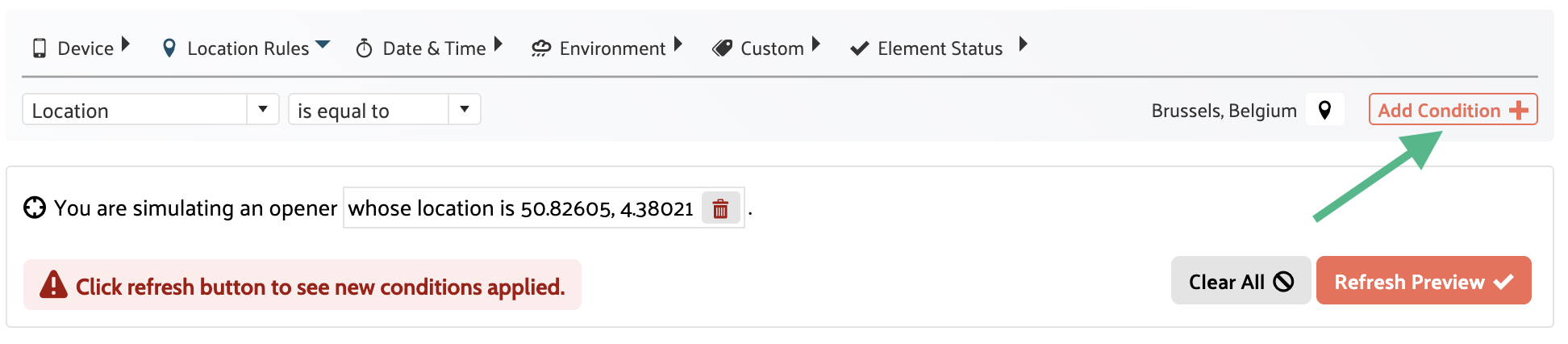Open map picker next to Brussels, Belgium

(1324, 110)
